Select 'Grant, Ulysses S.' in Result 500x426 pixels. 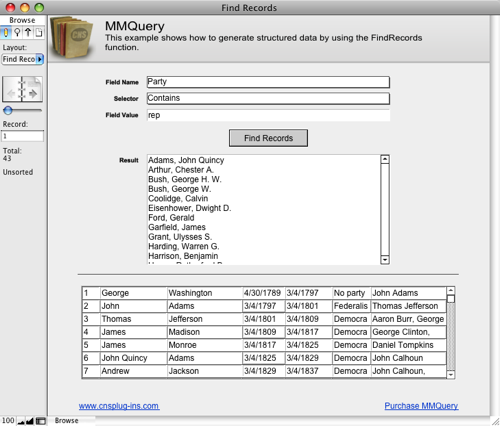[180, 237]
